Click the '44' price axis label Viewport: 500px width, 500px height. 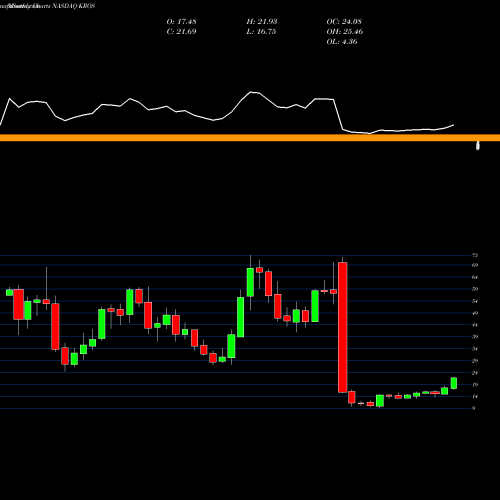[x=475, y=325]
